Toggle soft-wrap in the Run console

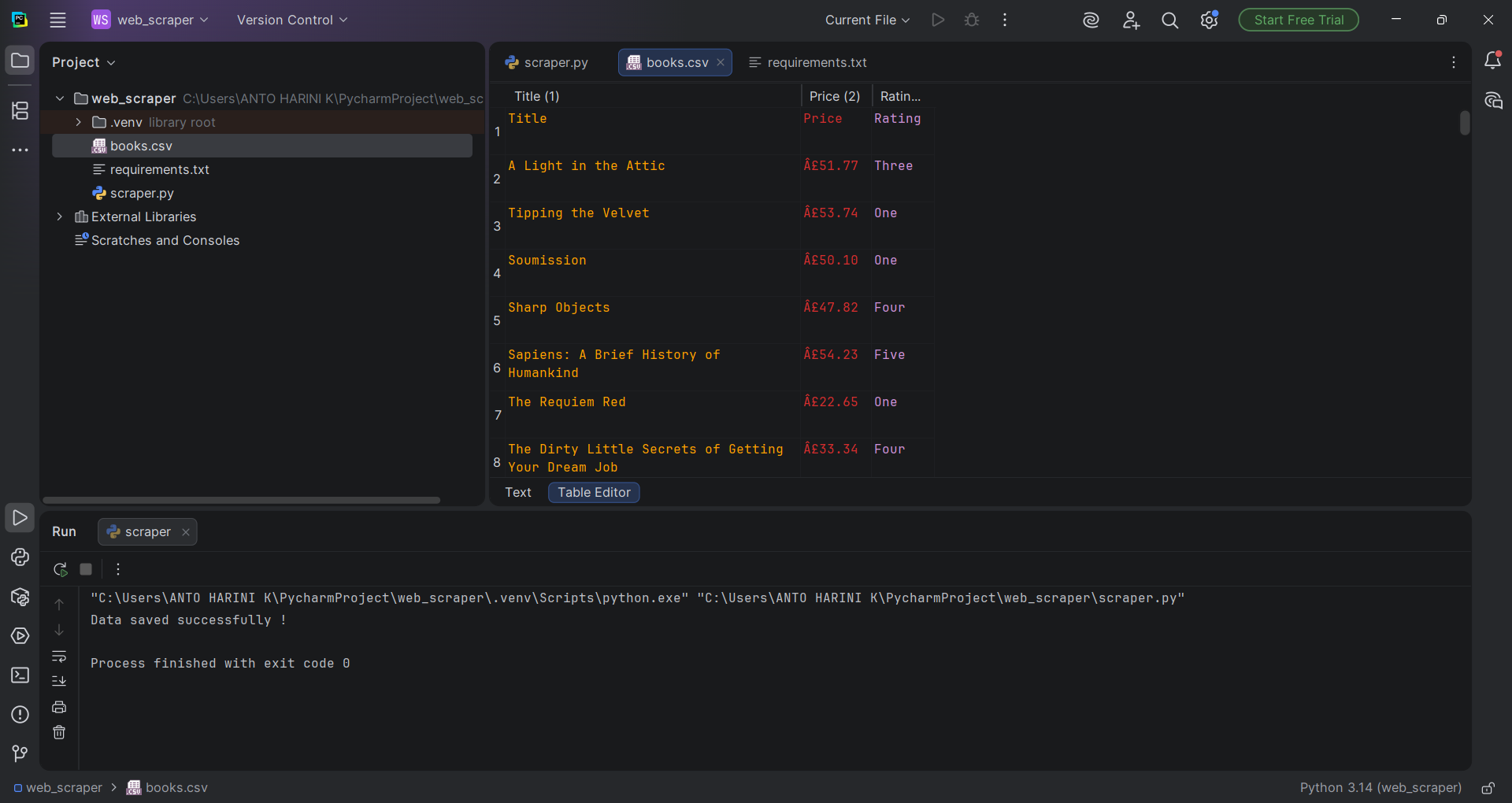coord(60,657)
